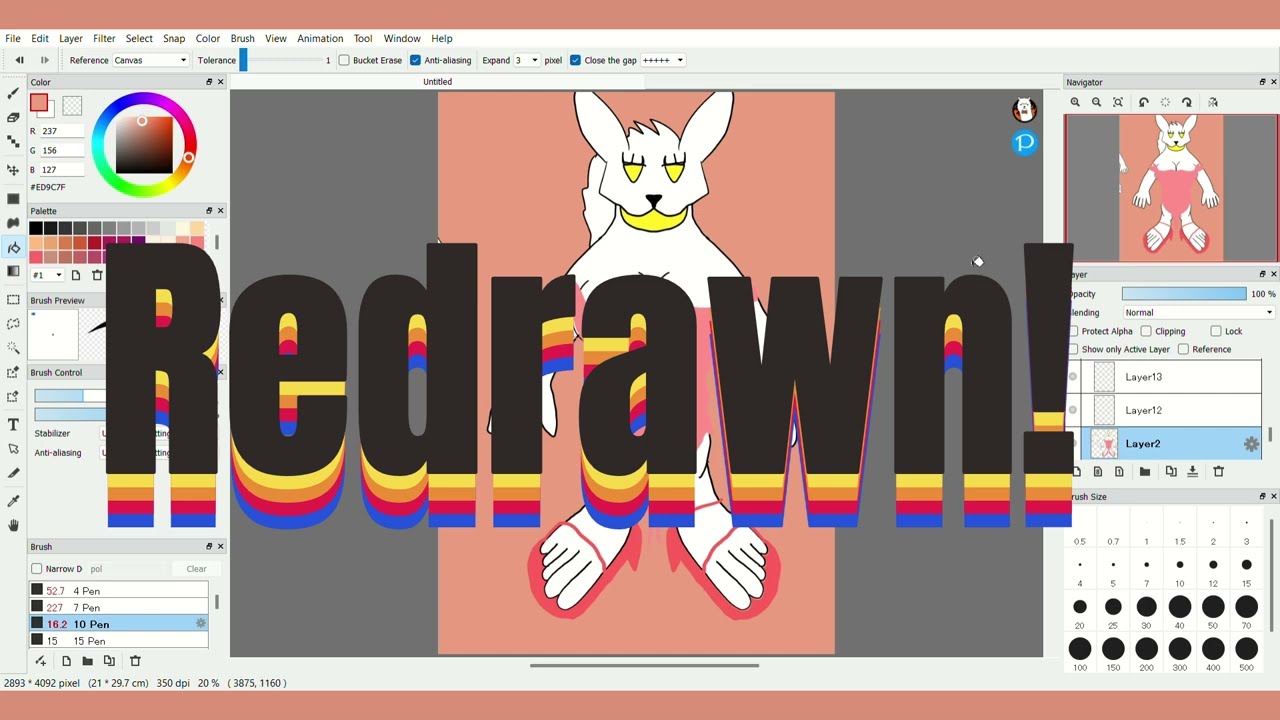Click the Clear button in Brush panel

pyautogui.click(x=196, y=569)
